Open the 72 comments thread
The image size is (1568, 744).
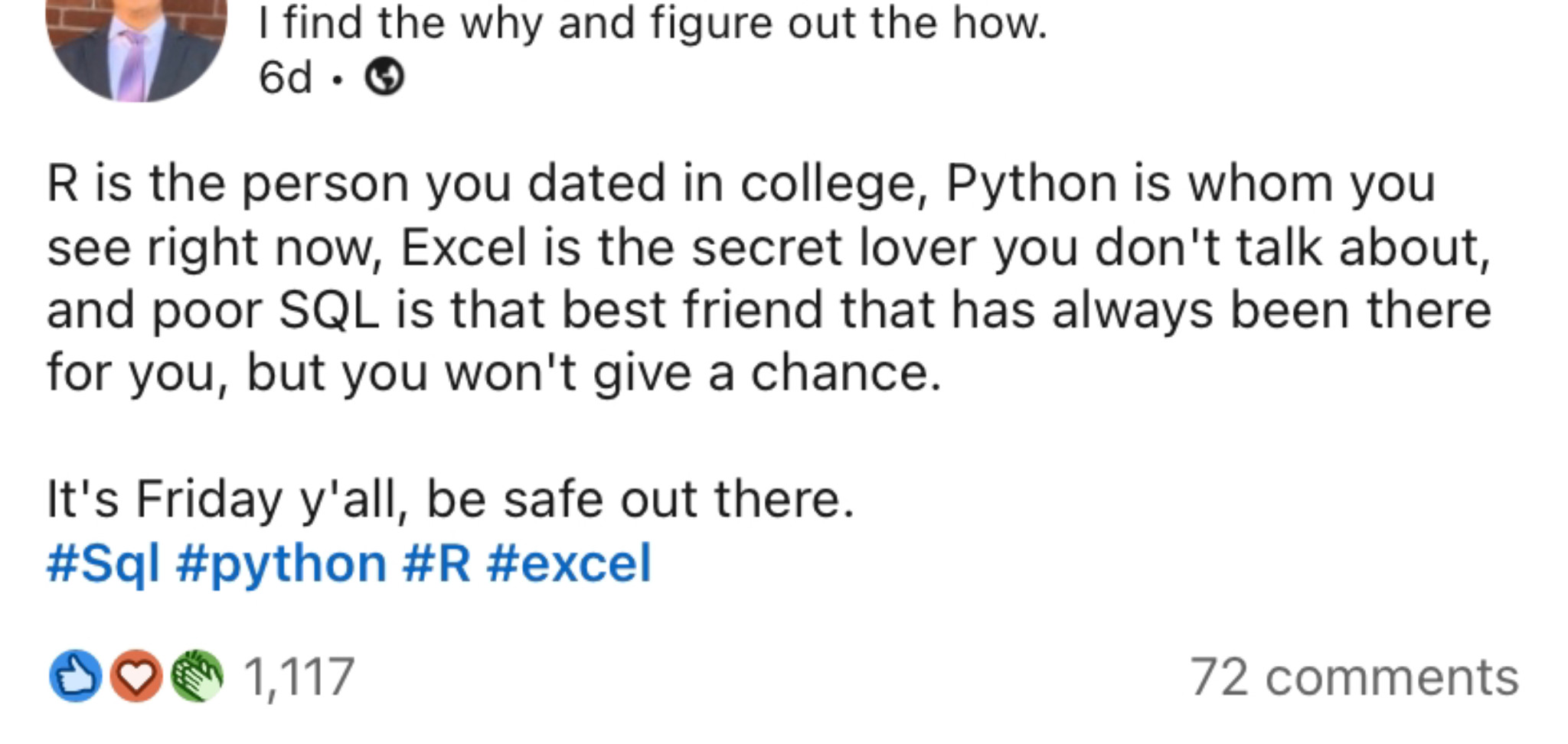point(1354,677)
